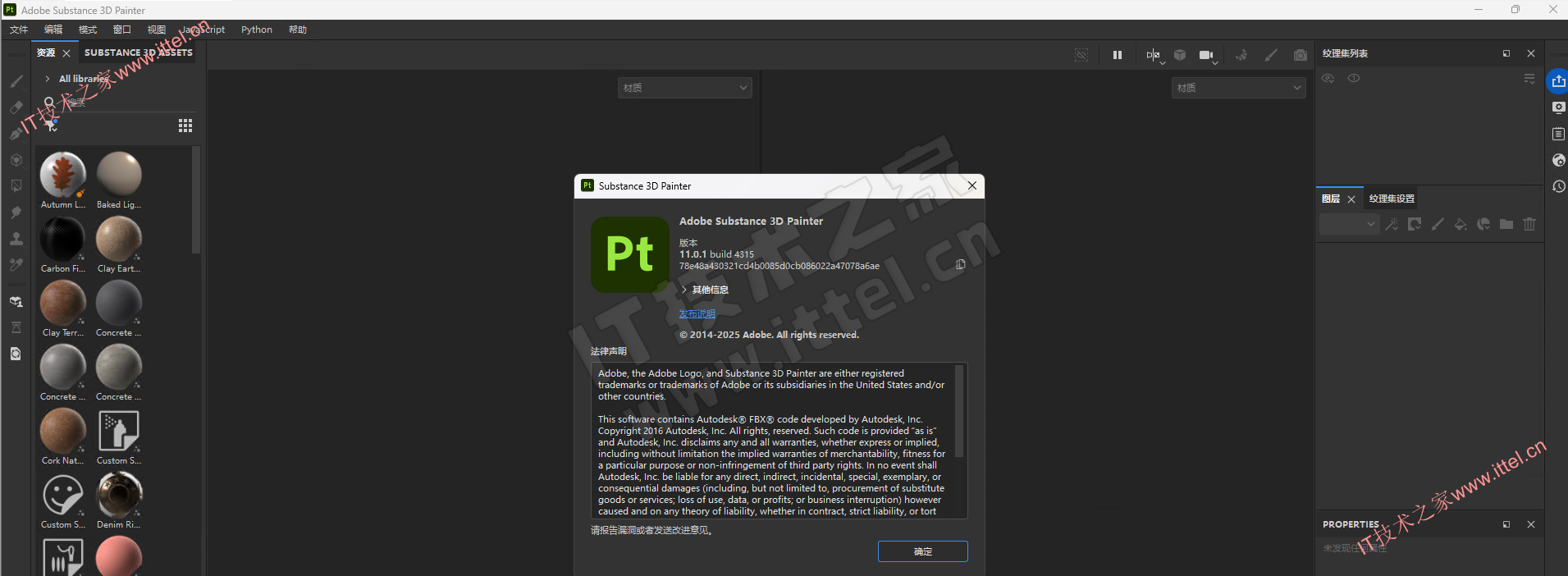Switch to Painting mode brush icon
1568x576 pixels.
tap(1271, 55)
